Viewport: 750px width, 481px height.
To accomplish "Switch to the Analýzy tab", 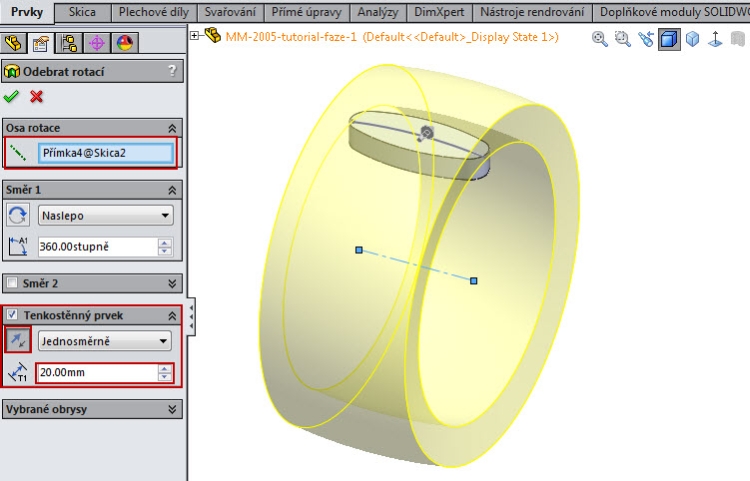I will pyautogui.click(x=378, y=12).
